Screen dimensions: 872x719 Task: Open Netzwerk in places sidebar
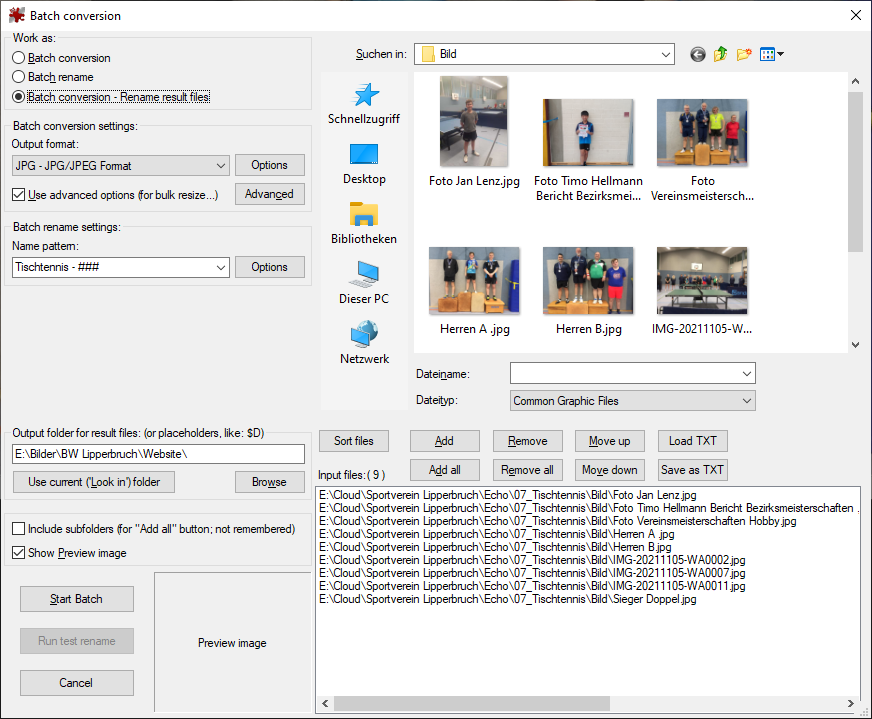coord(364,344)
